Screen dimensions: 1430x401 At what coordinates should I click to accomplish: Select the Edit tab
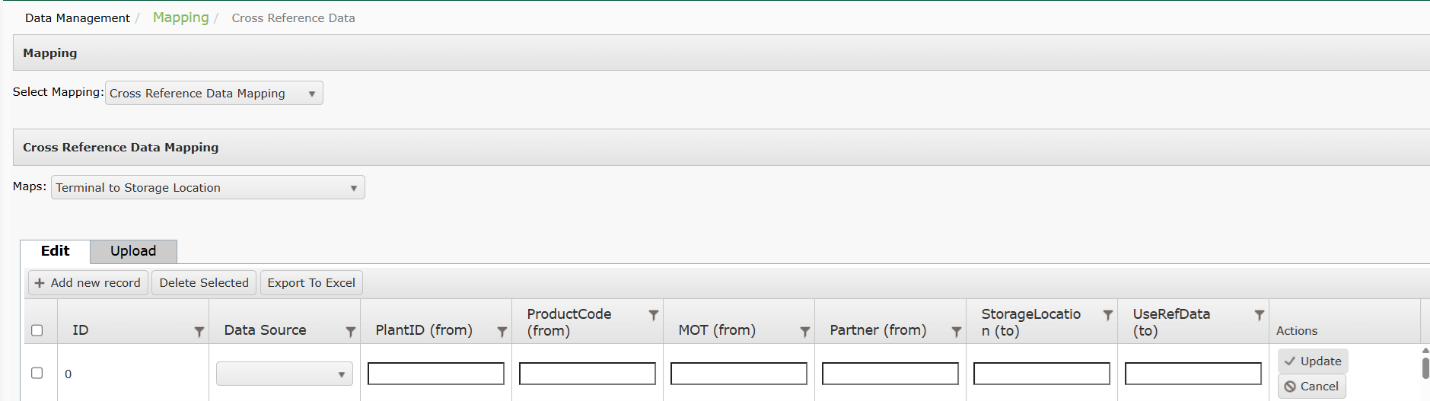point(55,251)
